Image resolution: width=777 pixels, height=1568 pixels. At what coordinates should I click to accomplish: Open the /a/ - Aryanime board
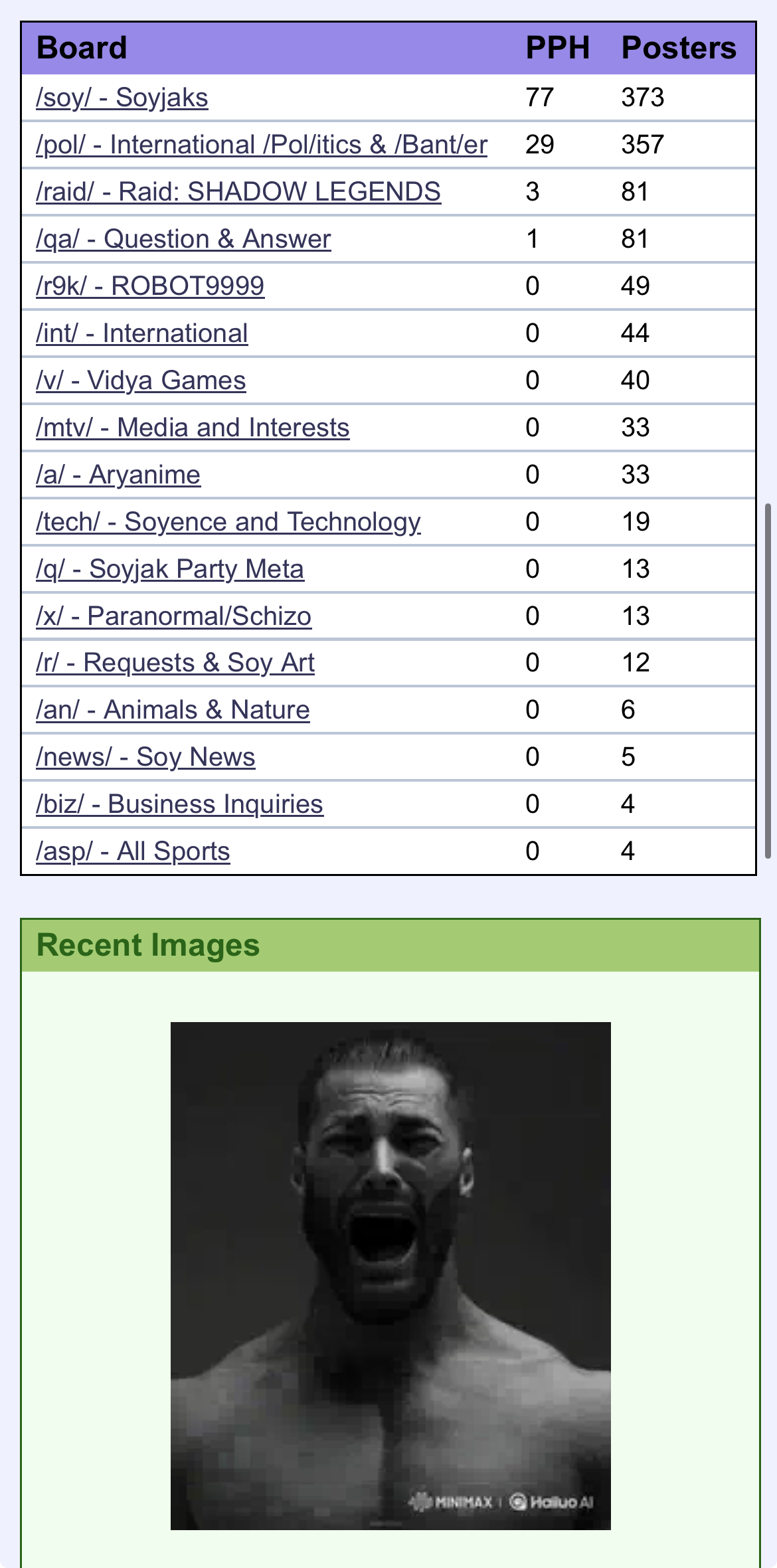pos(118,475)
